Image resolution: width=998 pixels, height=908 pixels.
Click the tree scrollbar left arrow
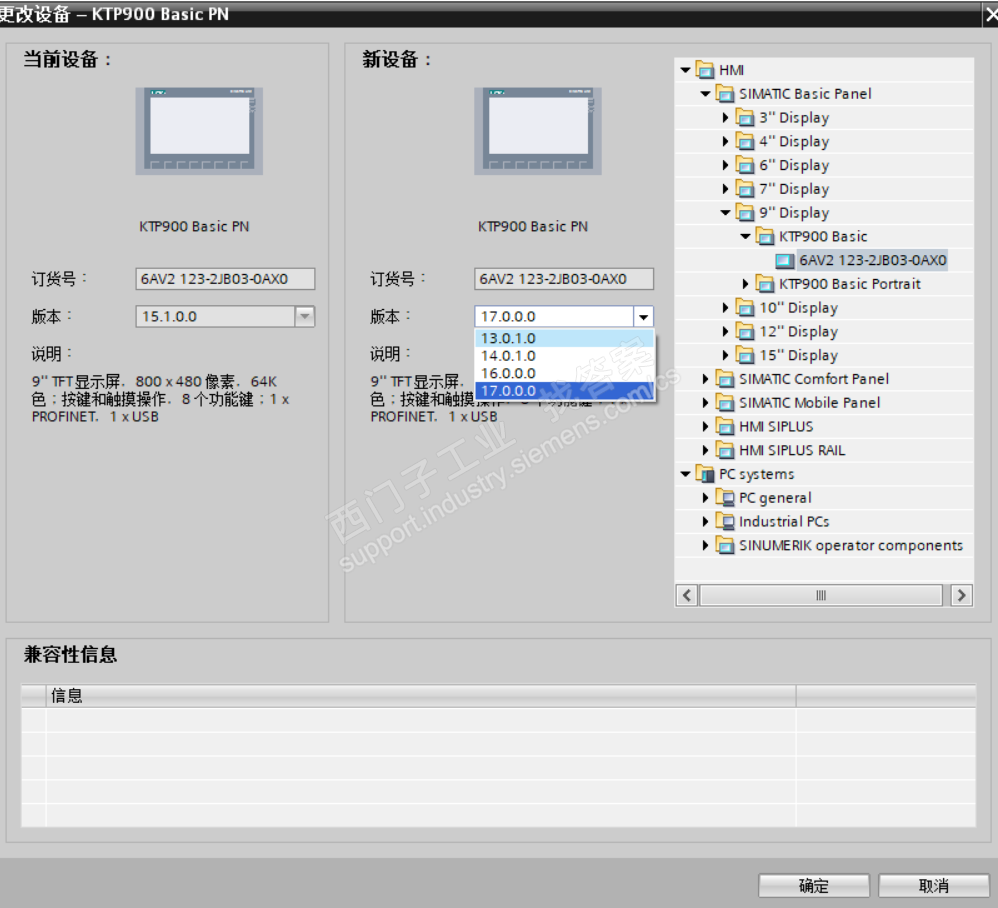[x=687, y=596]
